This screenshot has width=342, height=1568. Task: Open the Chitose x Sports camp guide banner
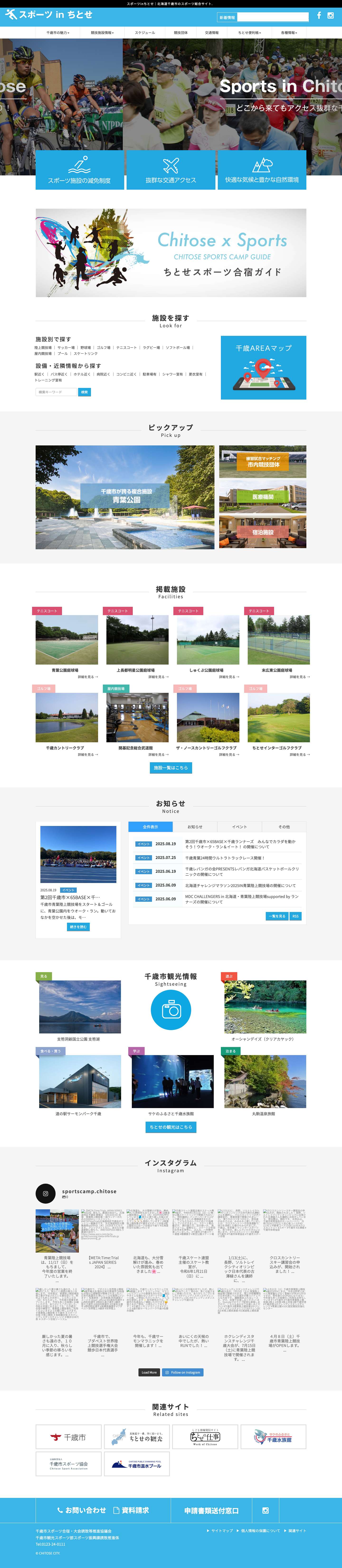coord(171,253)
